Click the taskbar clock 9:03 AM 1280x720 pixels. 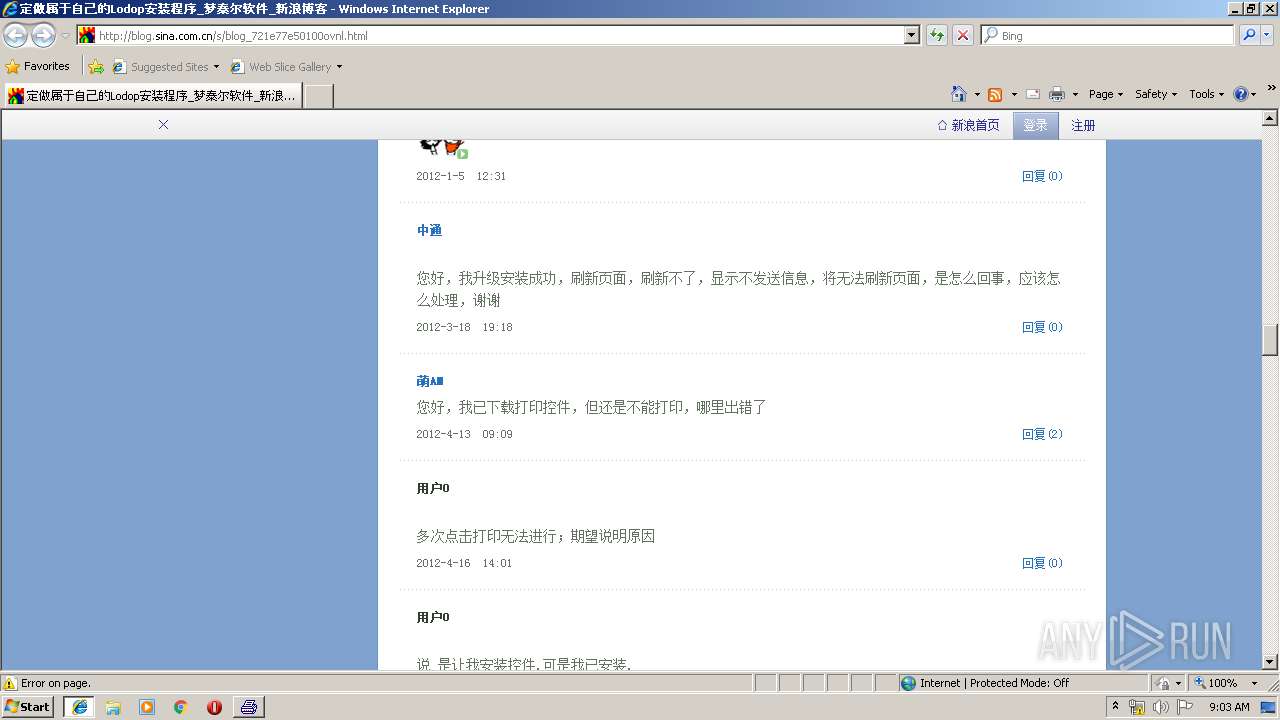[1229, 707]
